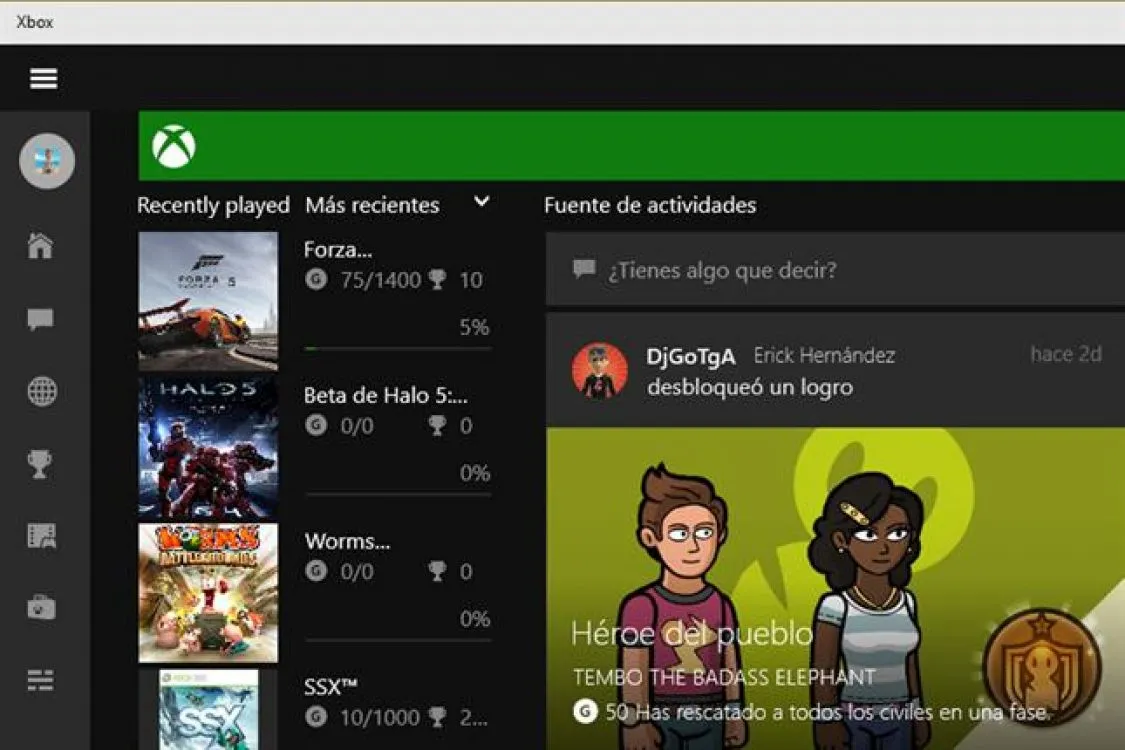
Task: Open the Halo 5 cover thumbnail
Action: (208, 447)
